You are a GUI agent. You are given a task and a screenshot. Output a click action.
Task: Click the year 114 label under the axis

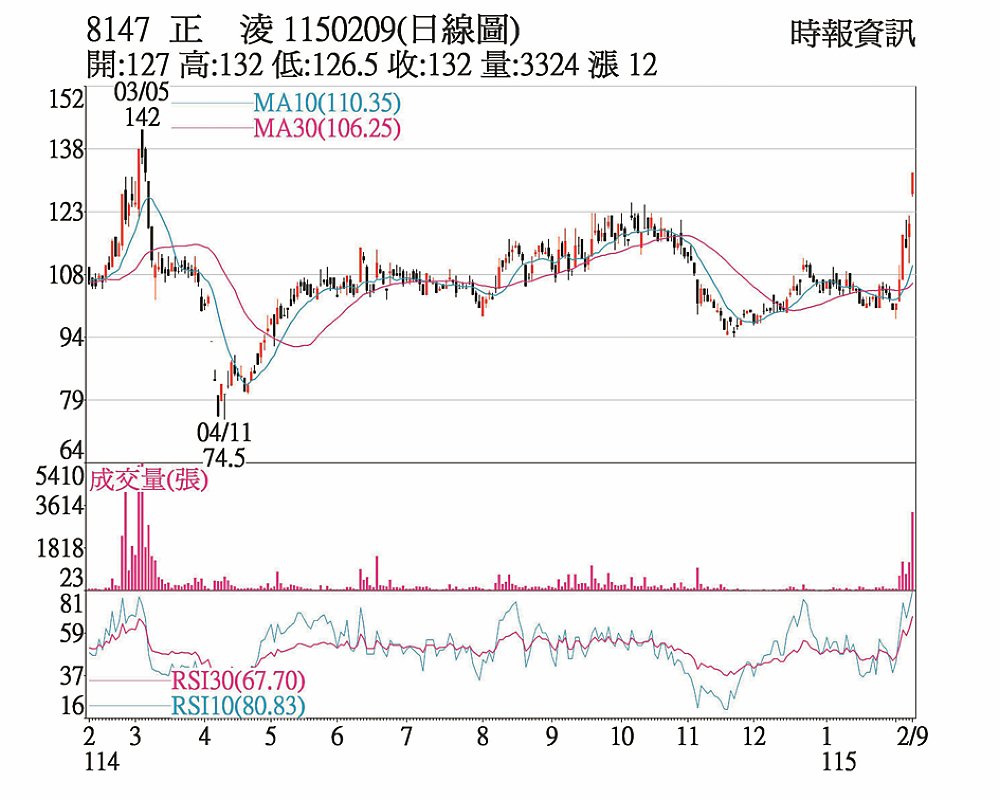pyautogui.click(x=103, y=762)
